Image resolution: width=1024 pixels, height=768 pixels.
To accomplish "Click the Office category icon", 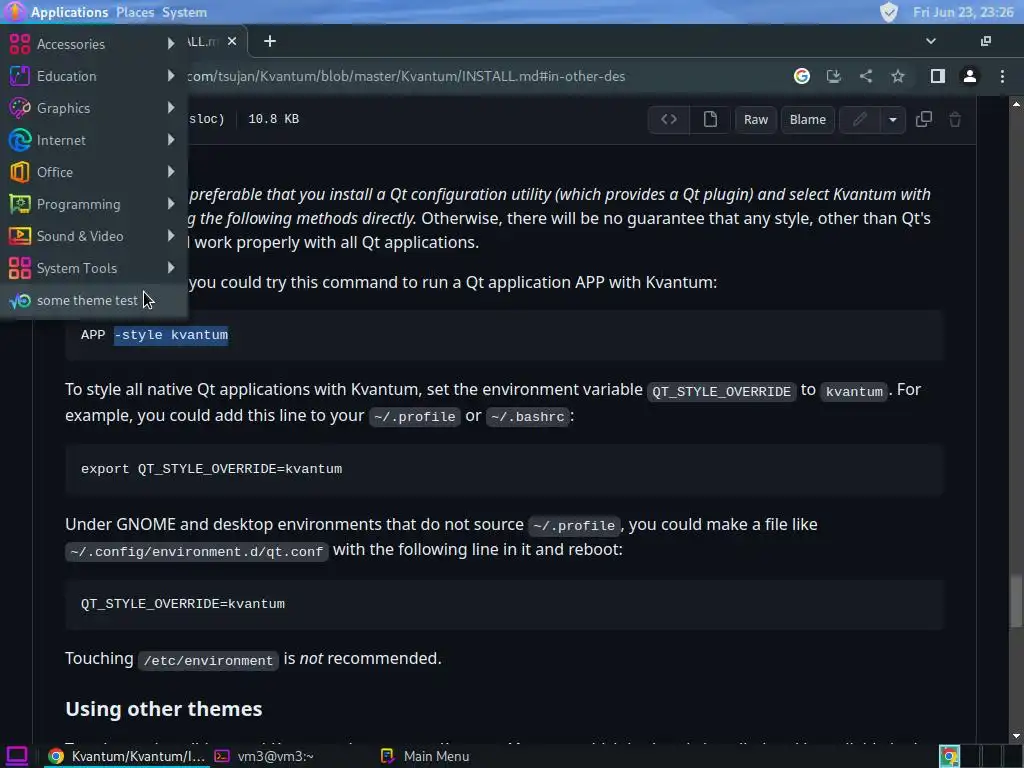I will click(20, 172).
